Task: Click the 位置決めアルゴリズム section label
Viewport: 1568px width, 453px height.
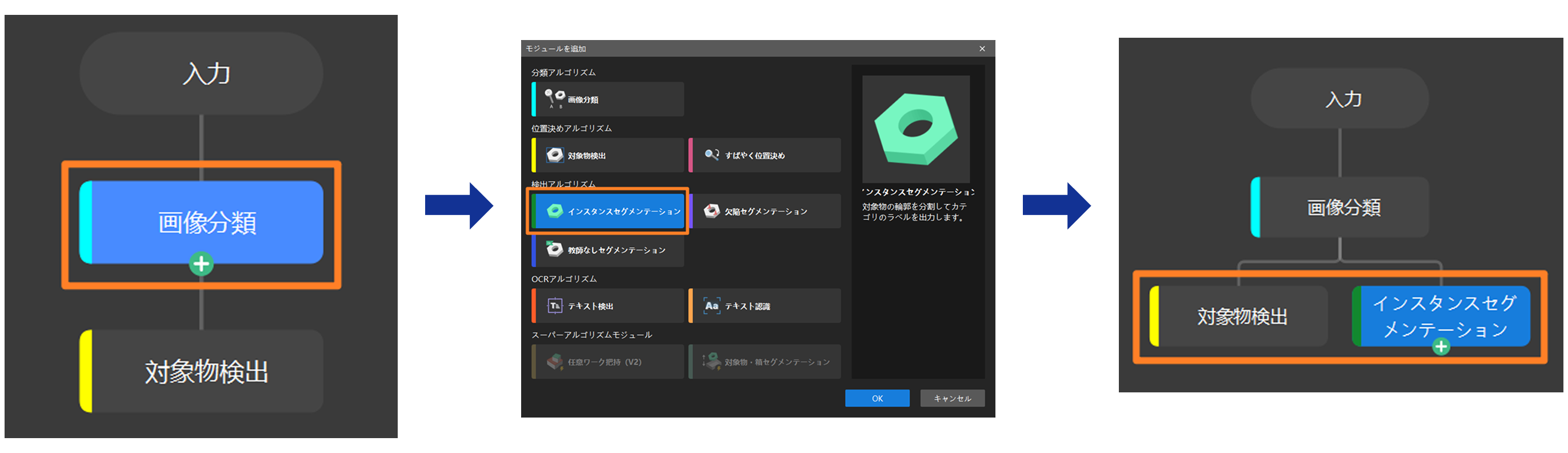Action: tap(571, 129)
